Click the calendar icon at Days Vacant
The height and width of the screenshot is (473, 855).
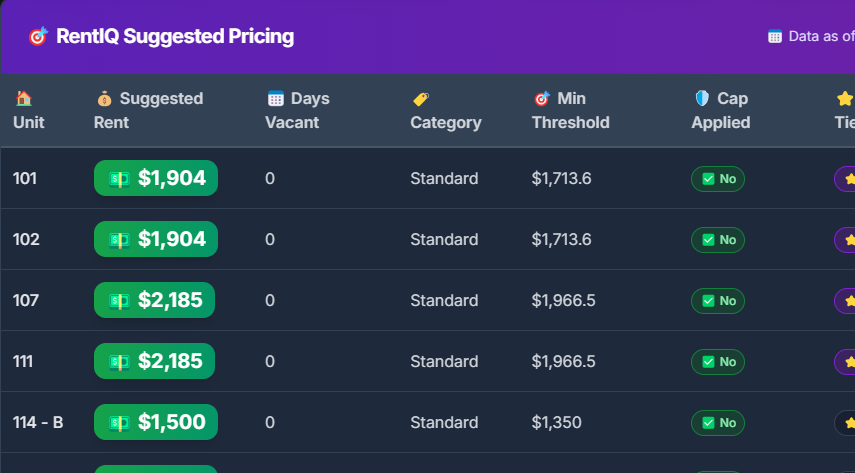(x=276, y=98)
